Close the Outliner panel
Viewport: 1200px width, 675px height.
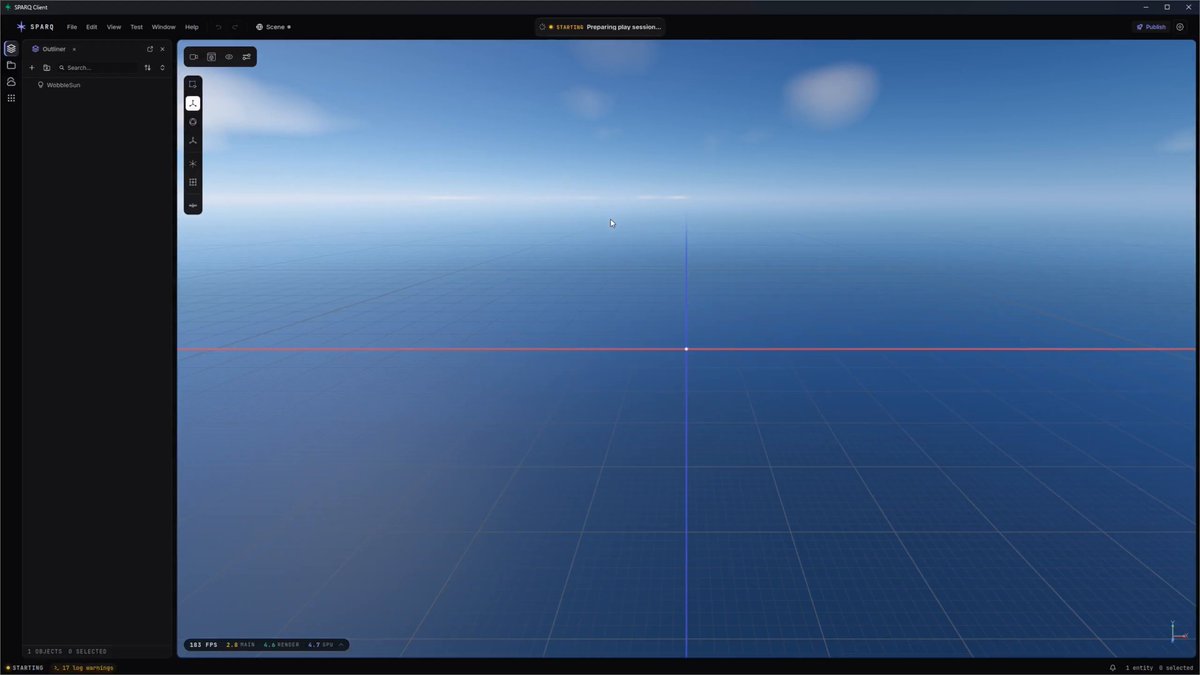click(x=162, y=49)
